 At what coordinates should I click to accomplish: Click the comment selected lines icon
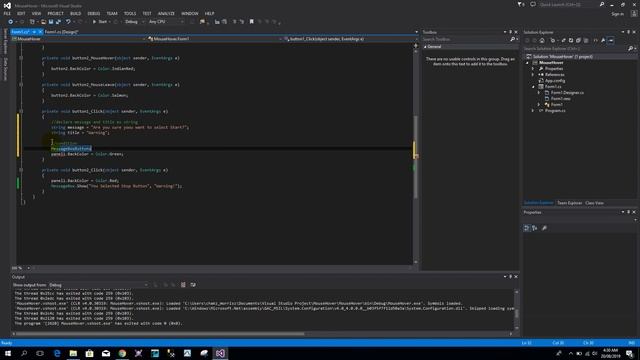[234, 22]
